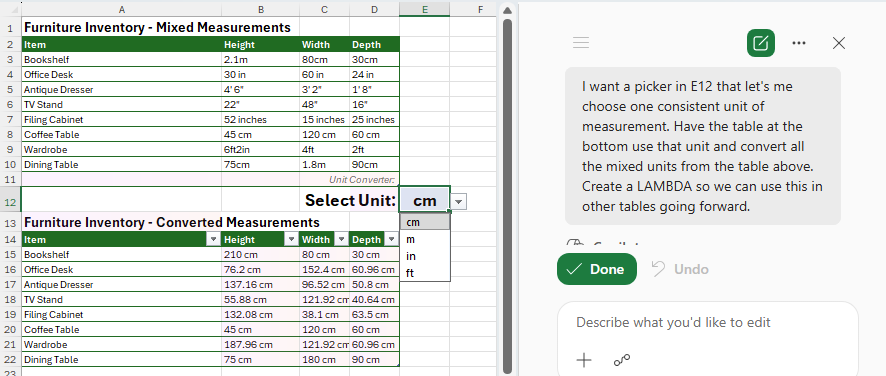Select the '76.2 cm' converted Office Desk height
The image size is (886, 376).
[x=260, y=270]
